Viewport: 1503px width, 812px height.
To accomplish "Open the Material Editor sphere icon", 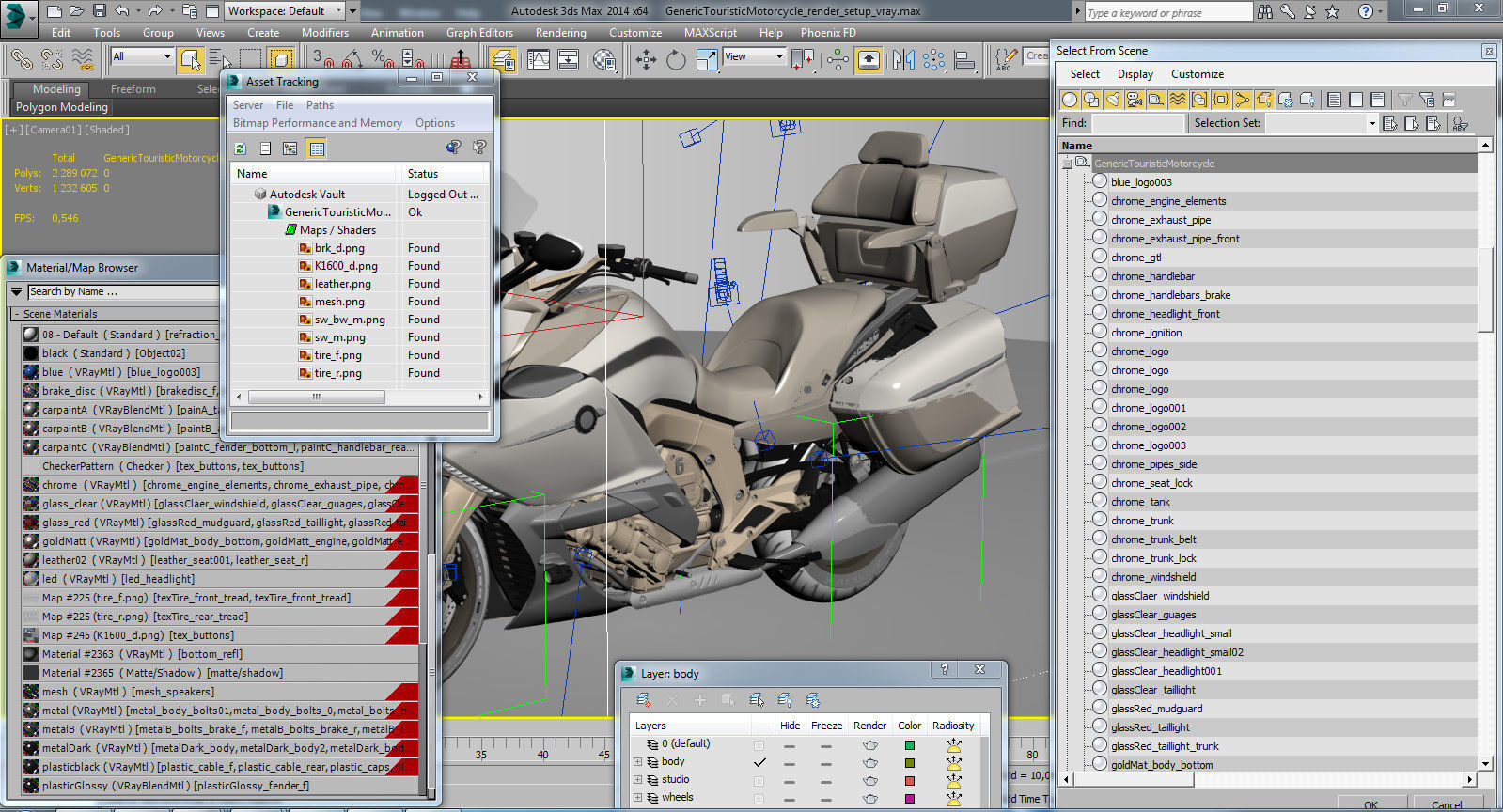I will tap(605, 60).
